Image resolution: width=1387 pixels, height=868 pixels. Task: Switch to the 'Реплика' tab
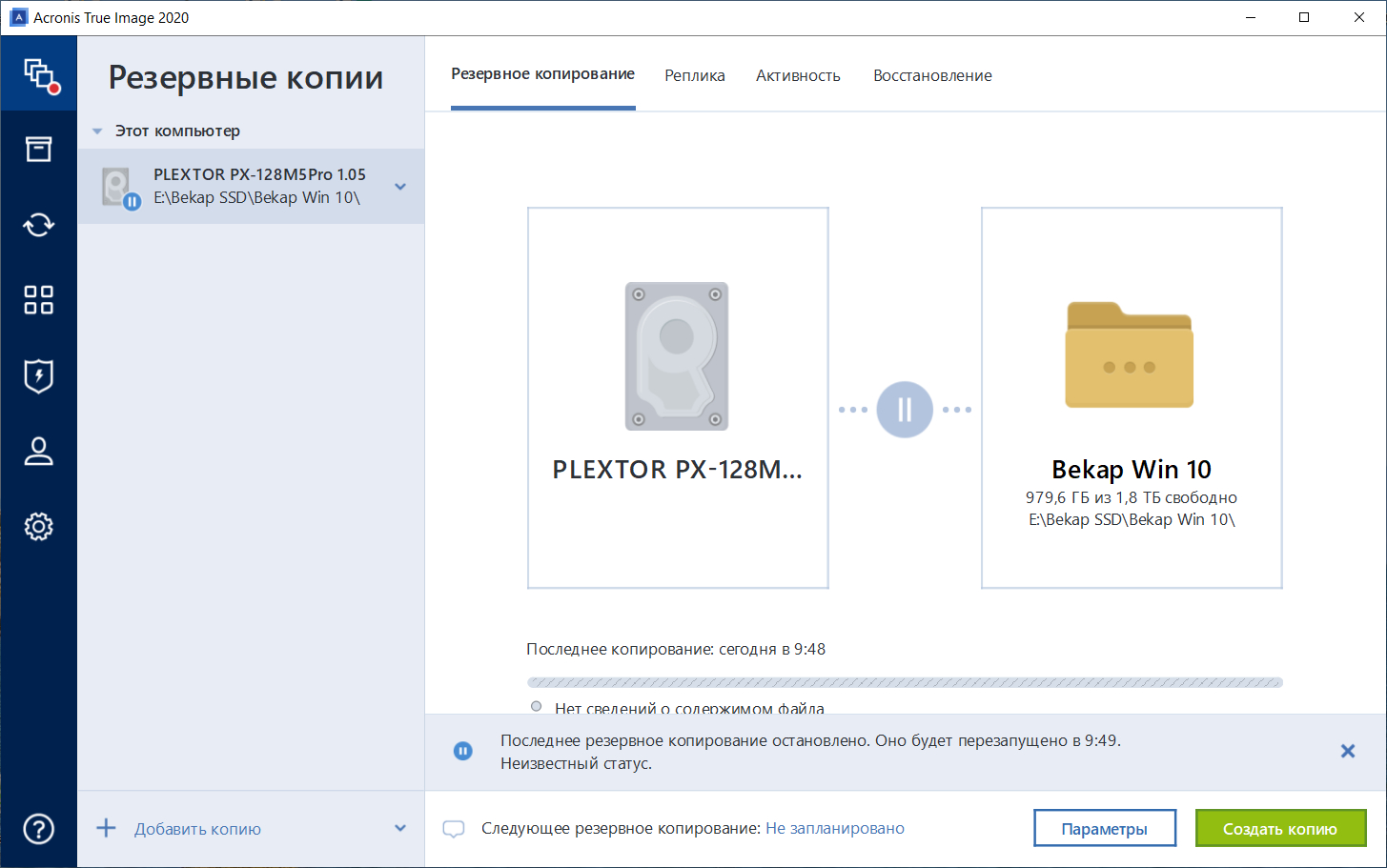[x=695, y=75]
